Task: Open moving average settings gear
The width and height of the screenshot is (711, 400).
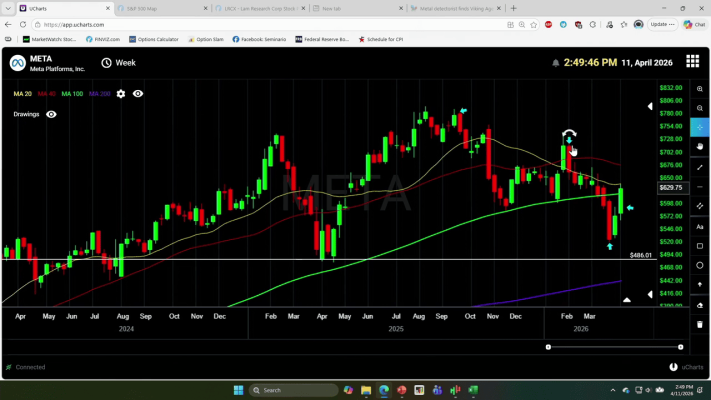Action: [121, 93]
